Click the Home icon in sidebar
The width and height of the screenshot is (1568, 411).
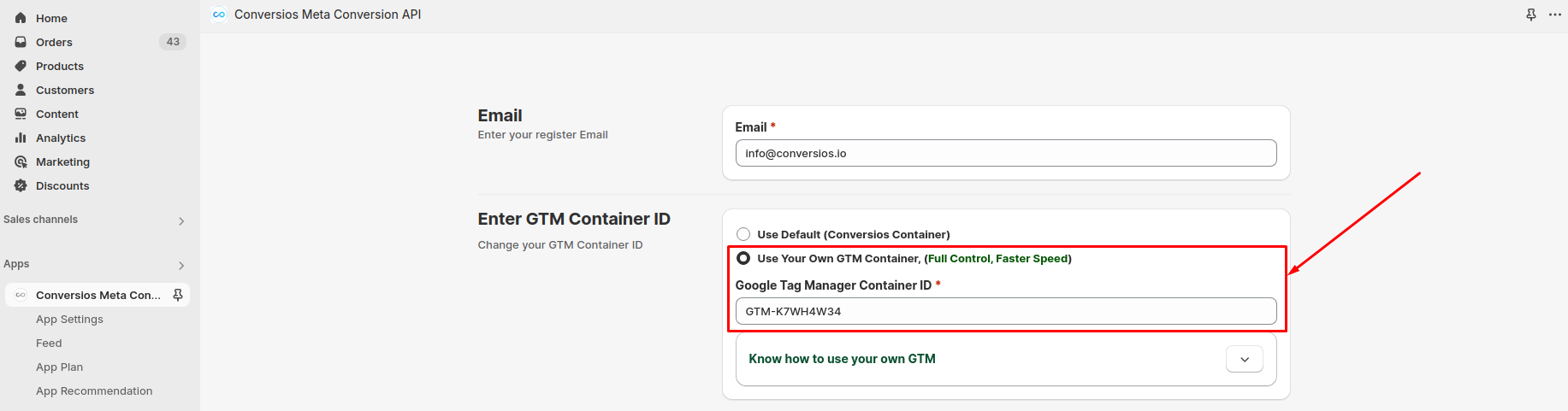(x=21, y=18)
